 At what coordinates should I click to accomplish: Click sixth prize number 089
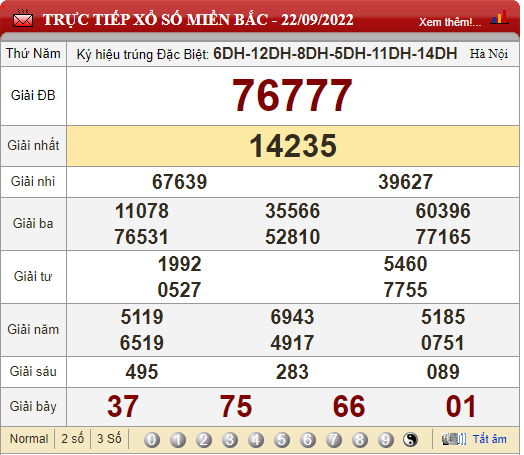443,372
